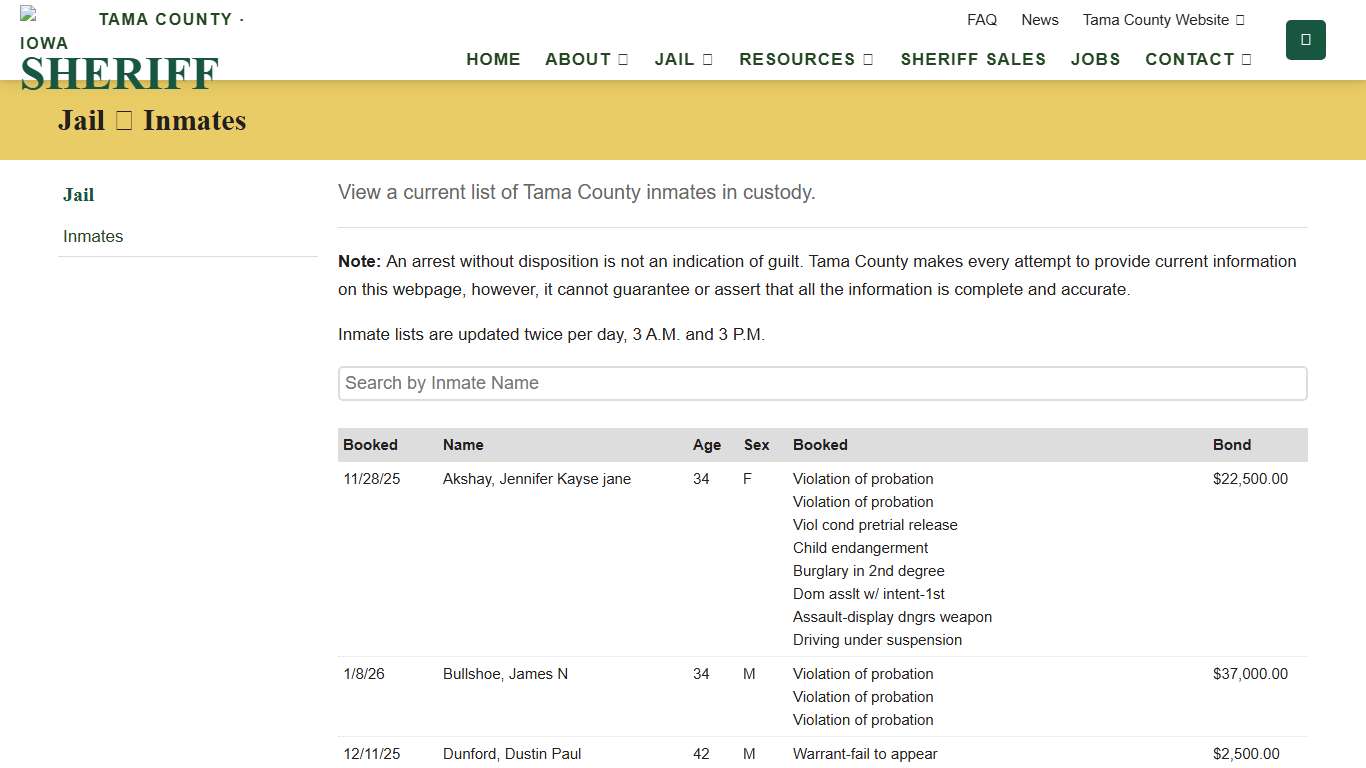The width and height of the screenshot is (1366, 768).
Task: Open the SHERIFF SALES page
Action: pyautogui.click(x=972, y=59)
